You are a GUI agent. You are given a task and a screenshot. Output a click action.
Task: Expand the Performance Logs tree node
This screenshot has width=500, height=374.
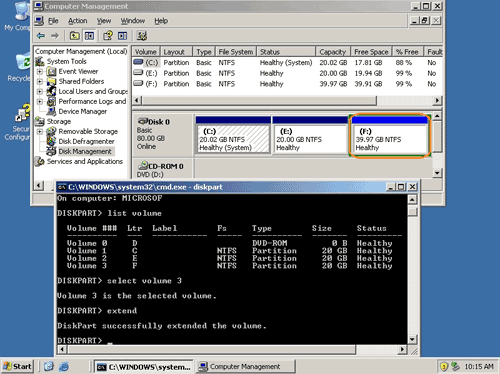40,101
